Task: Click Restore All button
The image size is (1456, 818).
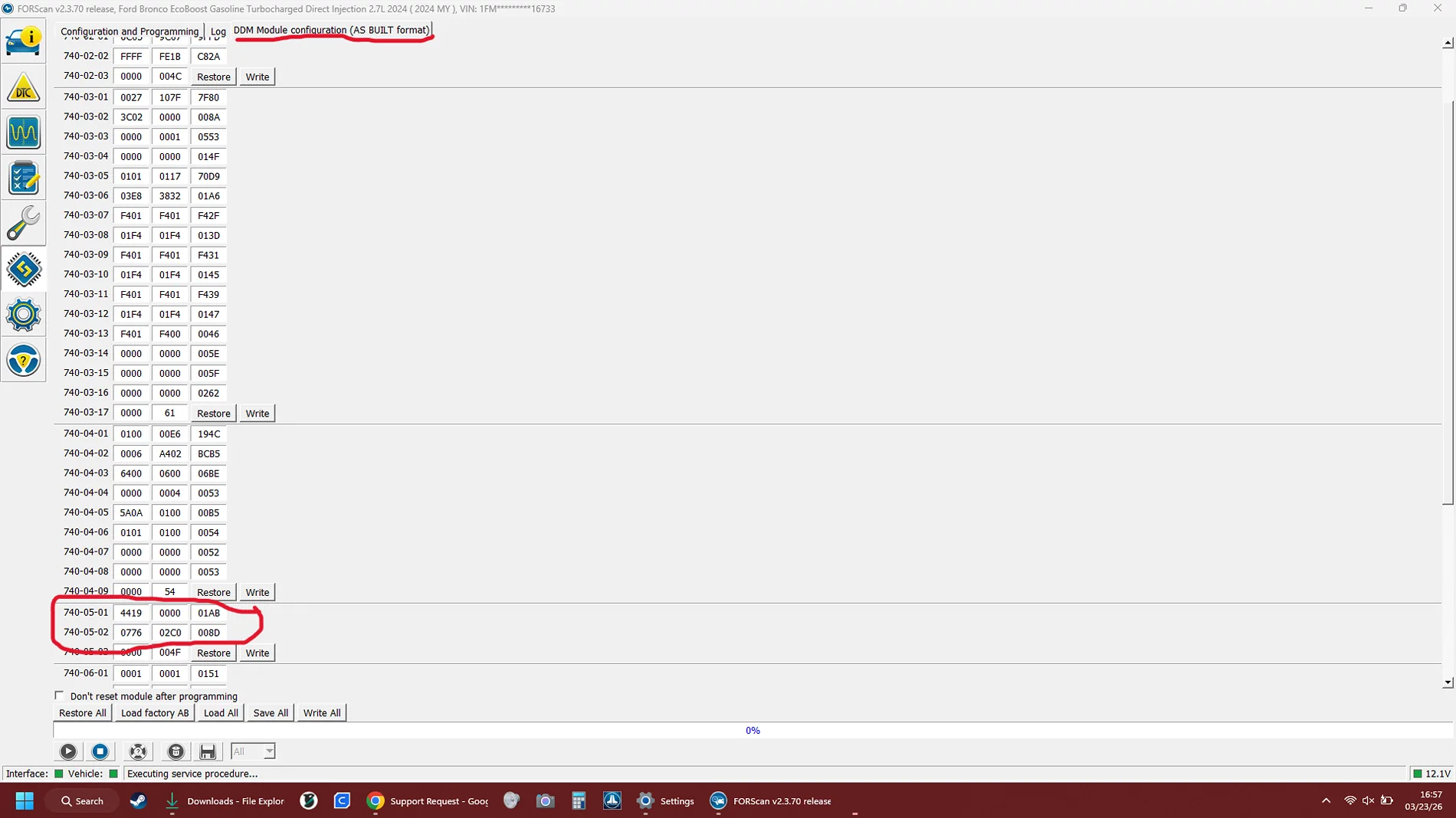Action: (x=83, y=713)
